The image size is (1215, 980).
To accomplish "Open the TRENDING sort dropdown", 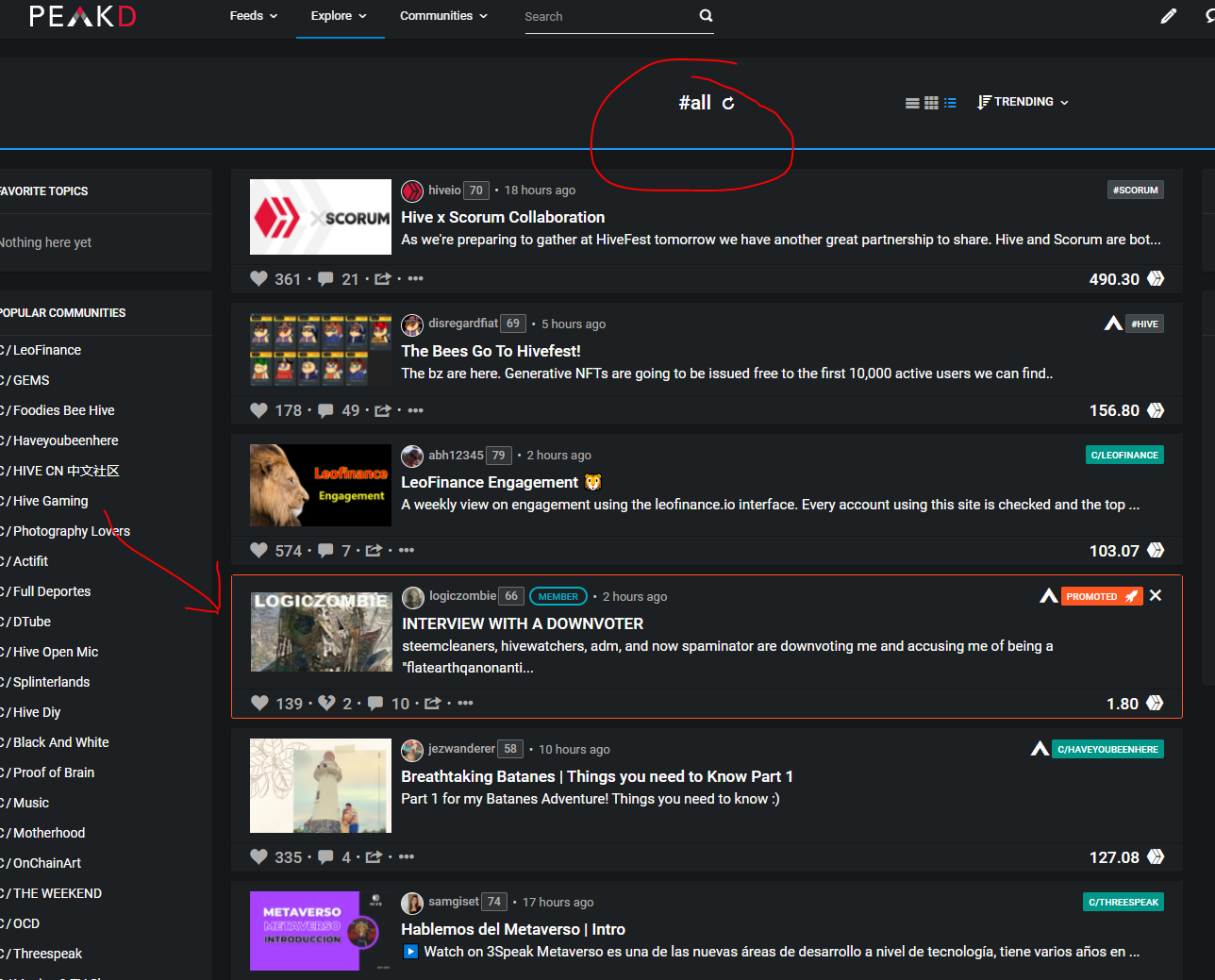I will click(1024, 102).
